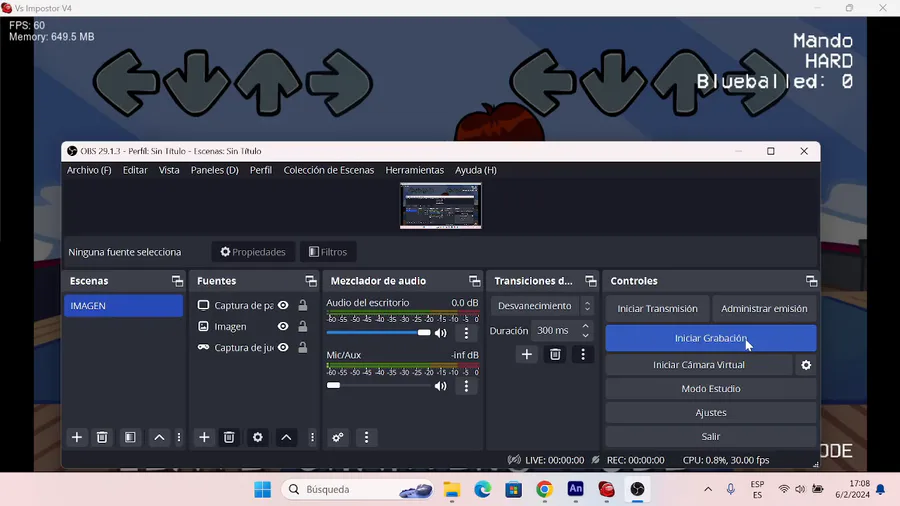The image size is (900, 506).
Task: Click Iniciar Cámara Virtual button
Action: [699, 365]
